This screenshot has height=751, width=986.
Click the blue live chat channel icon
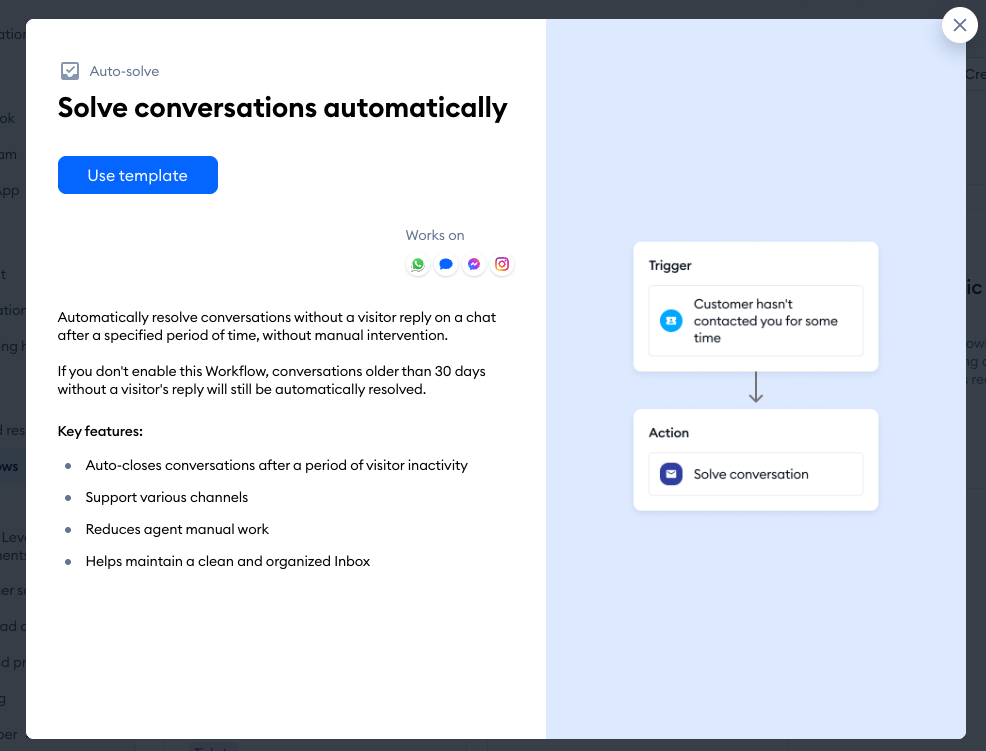(446, 264)
